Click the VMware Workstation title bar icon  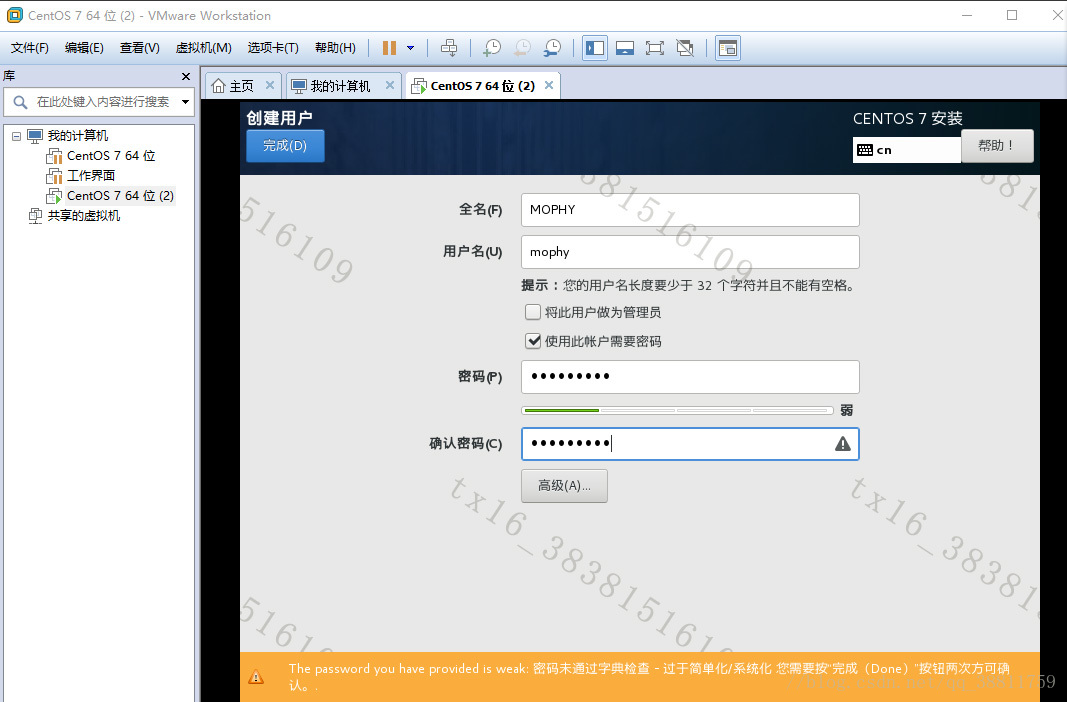pos(14,15)
